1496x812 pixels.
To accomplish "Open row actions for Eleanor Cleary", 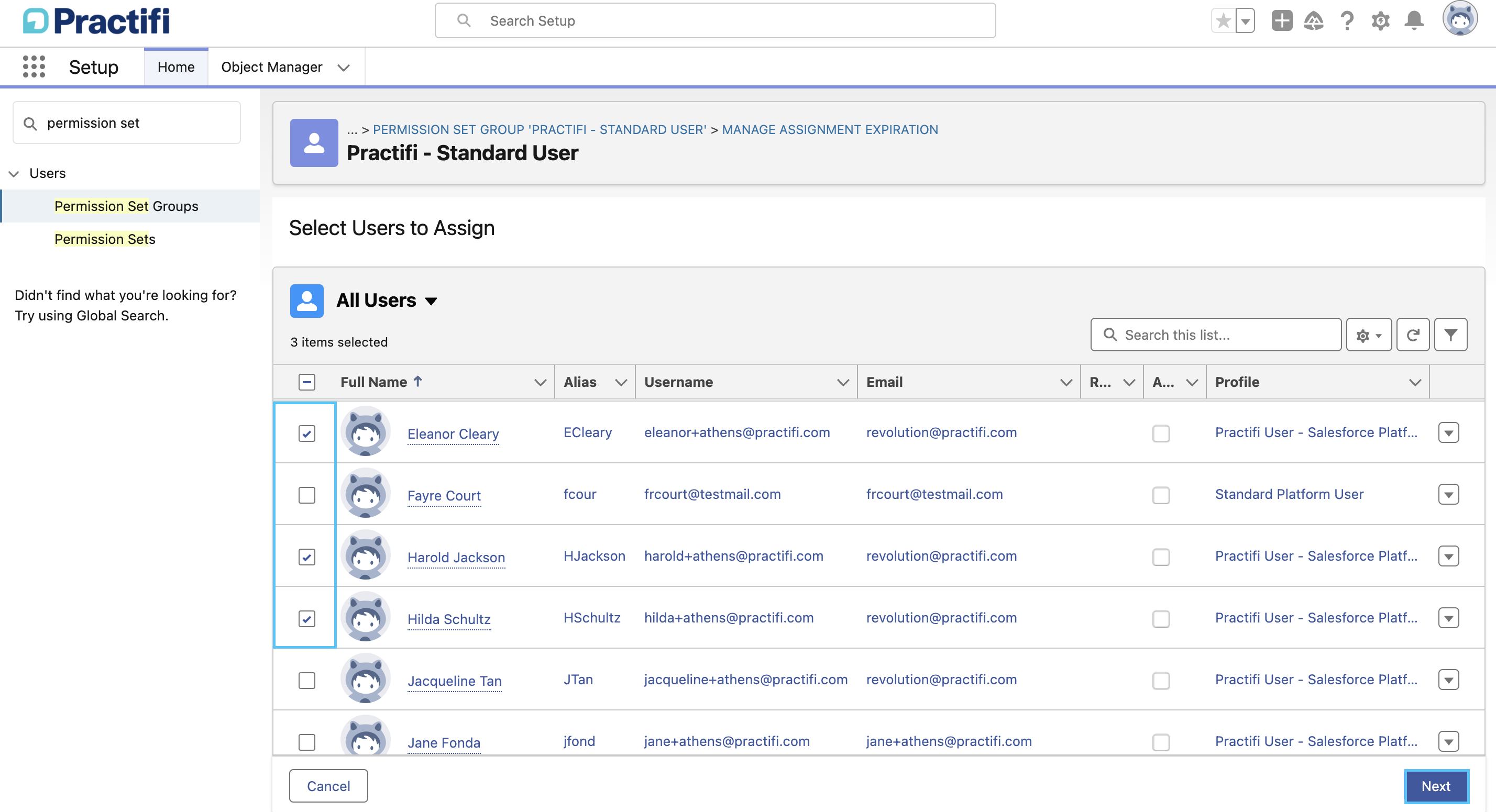I will pyautogui.click(x=1448, y=433).
